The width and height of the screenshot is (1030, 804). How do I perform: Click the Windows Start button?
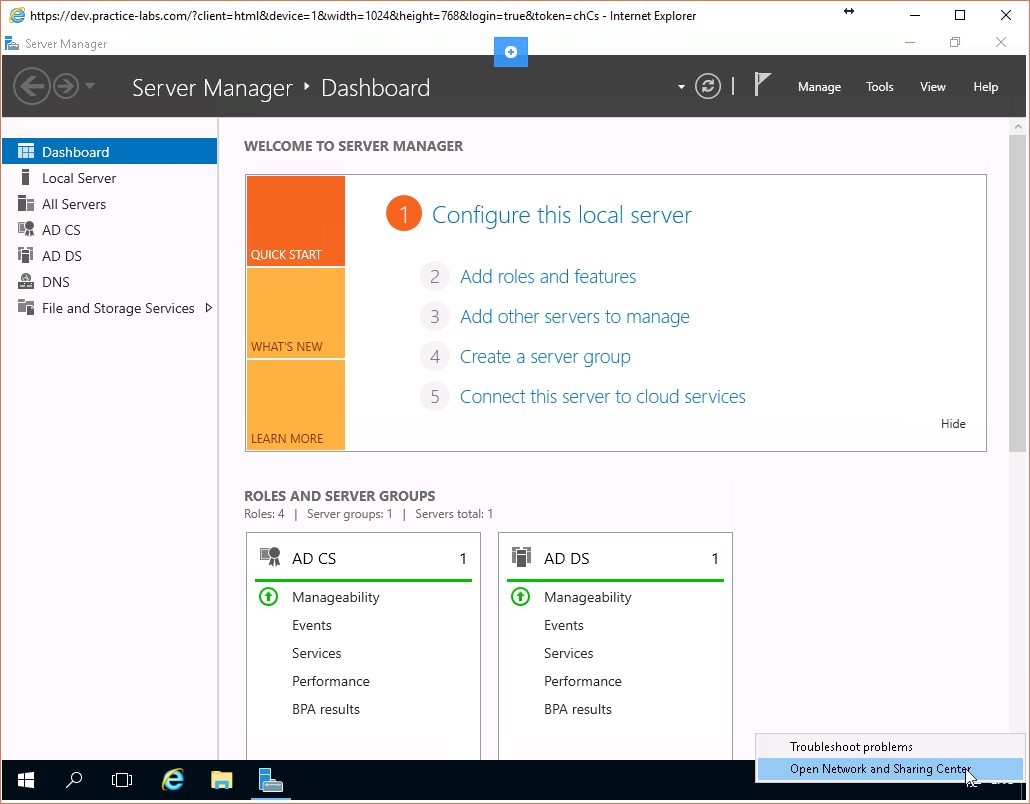point(25,780)
